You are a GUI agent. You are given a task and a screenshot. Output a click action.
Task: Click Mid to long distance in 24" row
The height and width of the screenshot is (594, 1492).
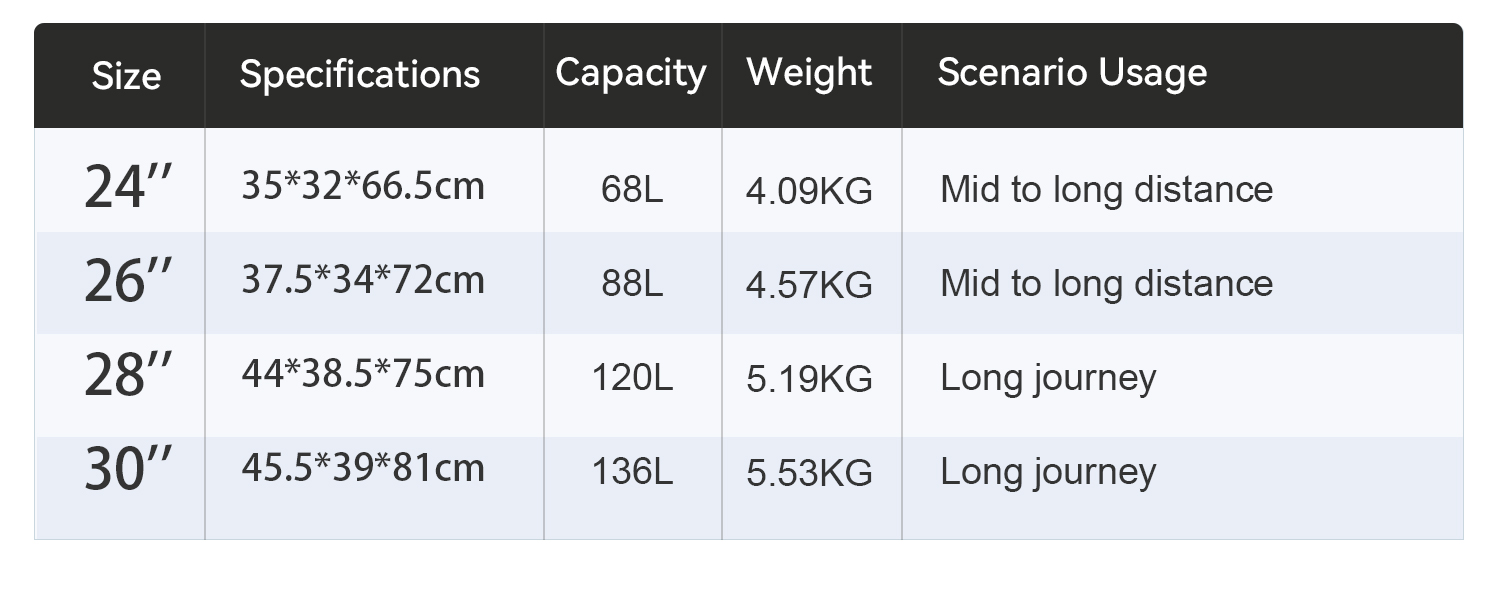pyautogui.click(x=1106, y=190)
